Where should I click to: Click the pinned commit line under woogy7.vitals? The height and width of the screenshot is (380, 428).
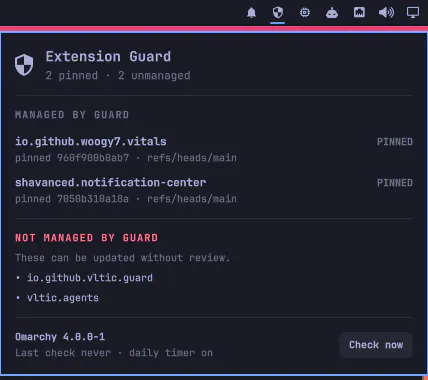click(x=126, y=158)
